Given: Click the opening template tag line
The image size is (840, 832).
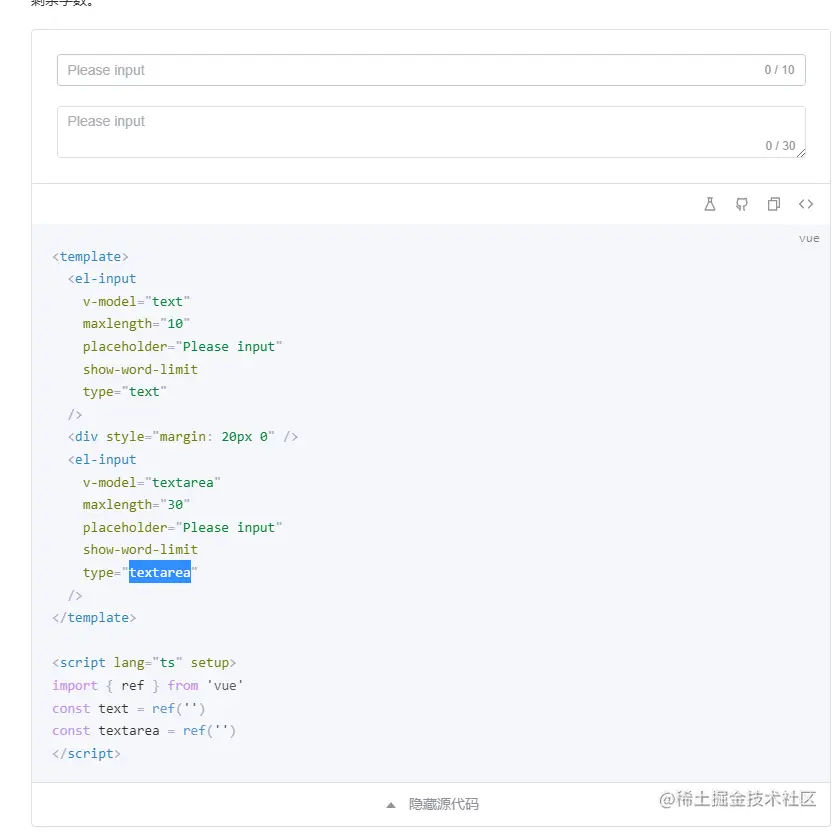Looking at the screenshot, I should pos(91,257).
